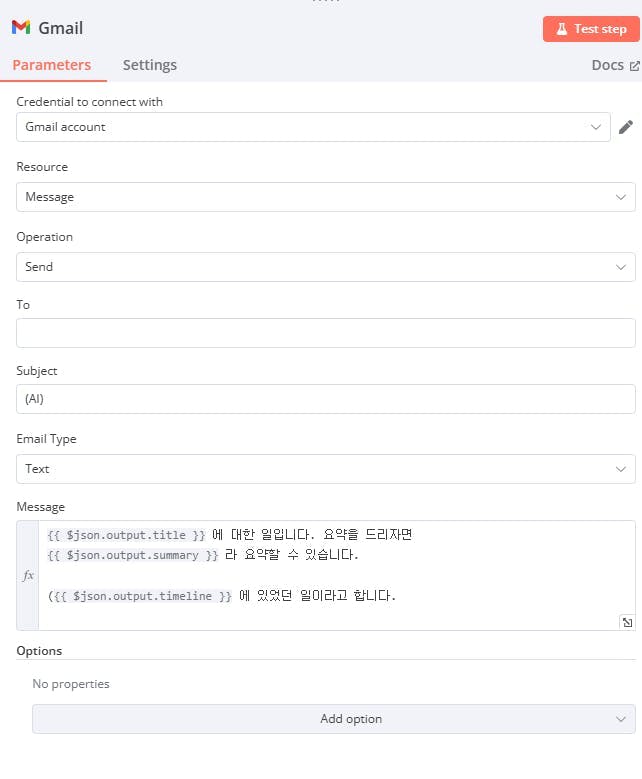
Task: Switch to the Settings tab
Action: tap(149, 65)
